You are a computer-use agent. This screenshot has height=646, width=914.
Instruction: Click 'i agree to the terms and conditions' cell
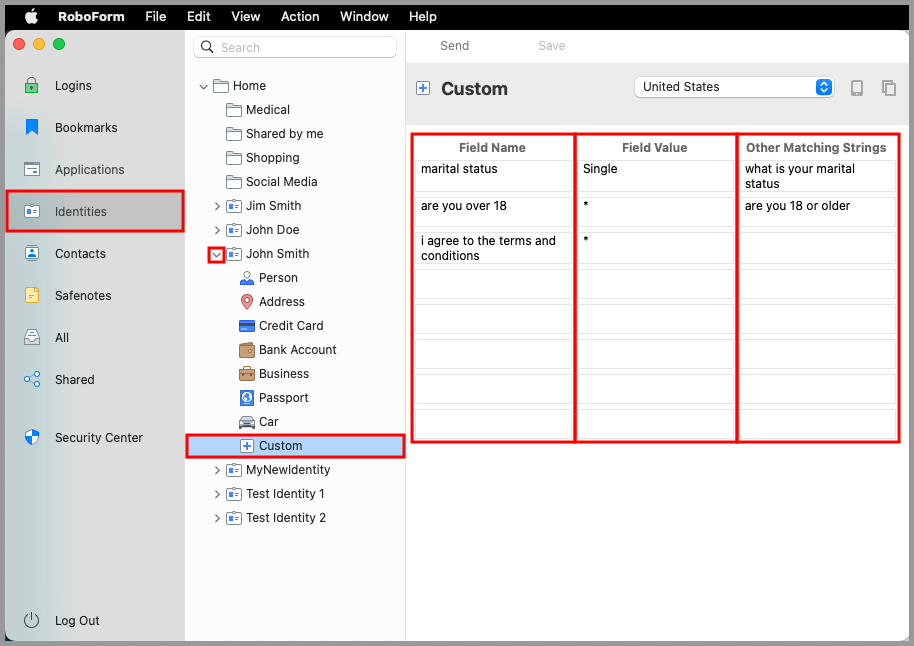pos(493,248)
